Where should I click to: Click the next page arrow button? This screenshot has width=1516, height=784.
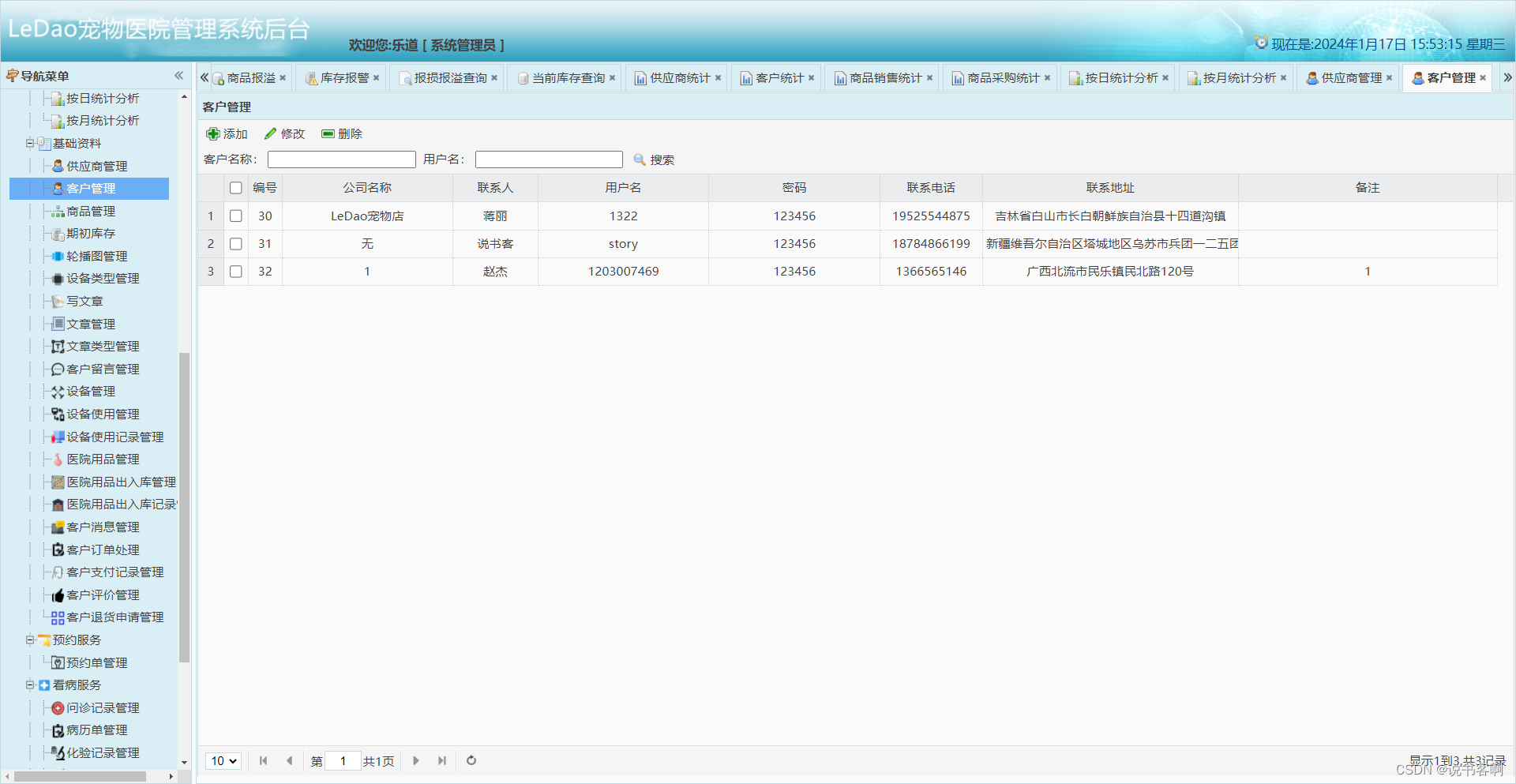(416, 760)
